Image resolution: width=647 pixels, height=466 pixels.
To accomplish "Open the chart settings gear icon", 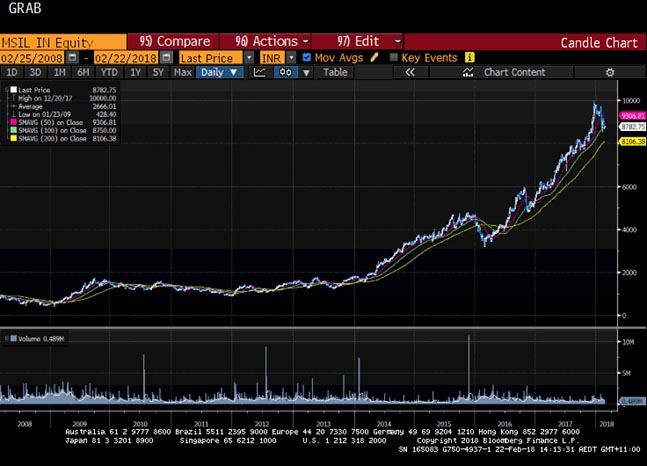I will point(610,72).
